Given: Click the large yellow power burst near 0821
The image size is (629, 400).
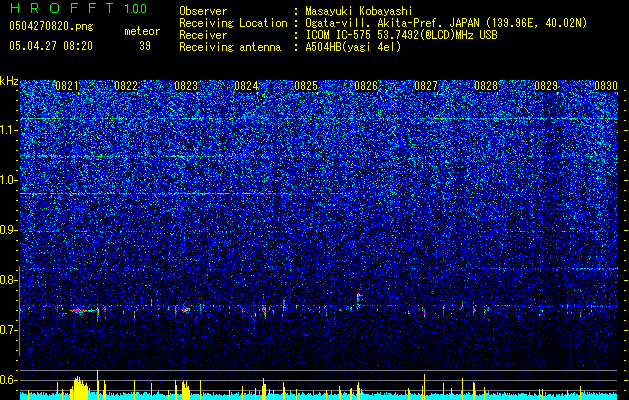Looking at the screenshot, I should coord(80,386).
